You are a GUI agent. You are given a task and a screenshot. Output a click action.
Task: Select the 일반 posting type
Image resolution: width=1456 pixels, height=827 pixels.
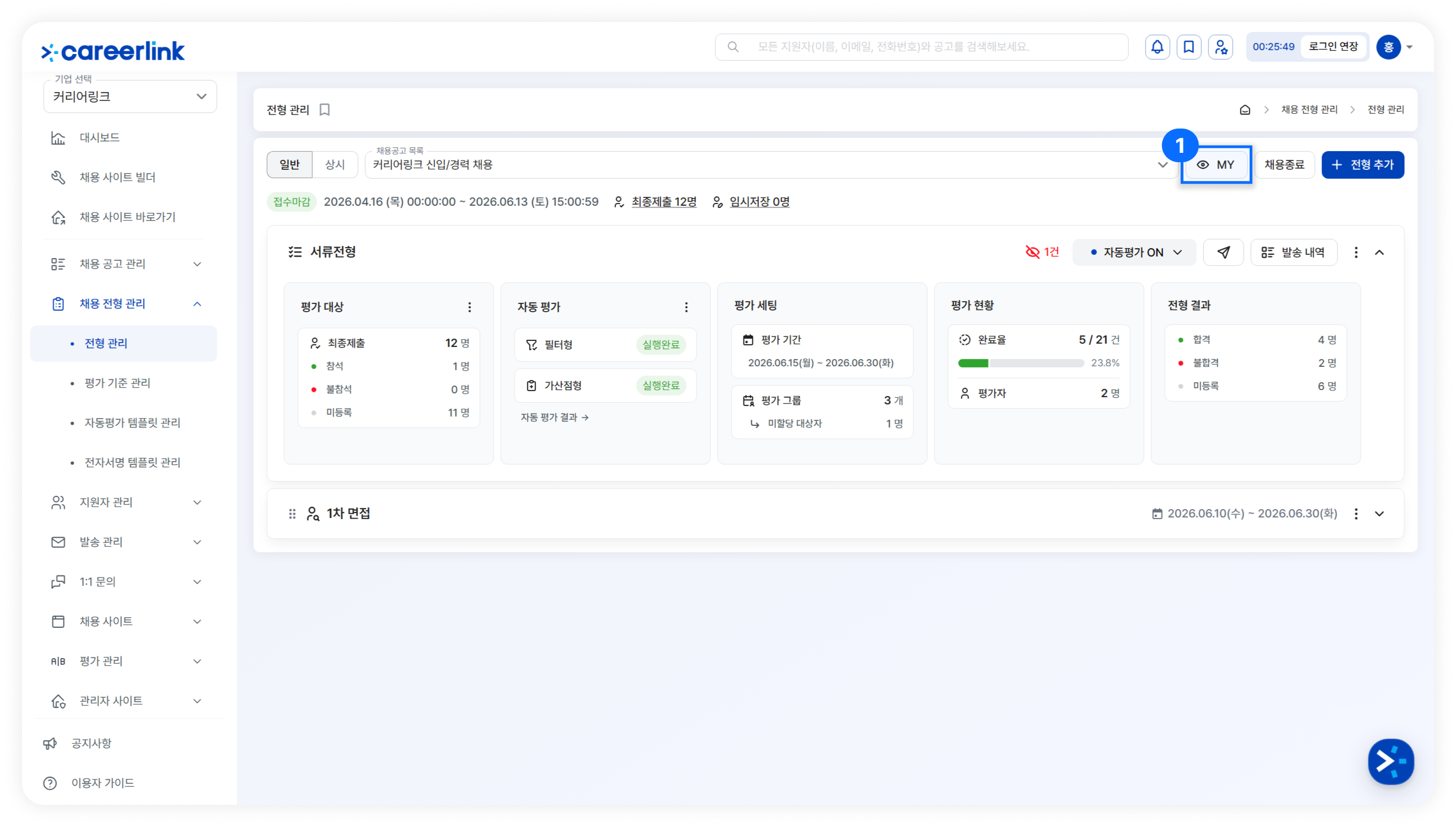(290, 165)
